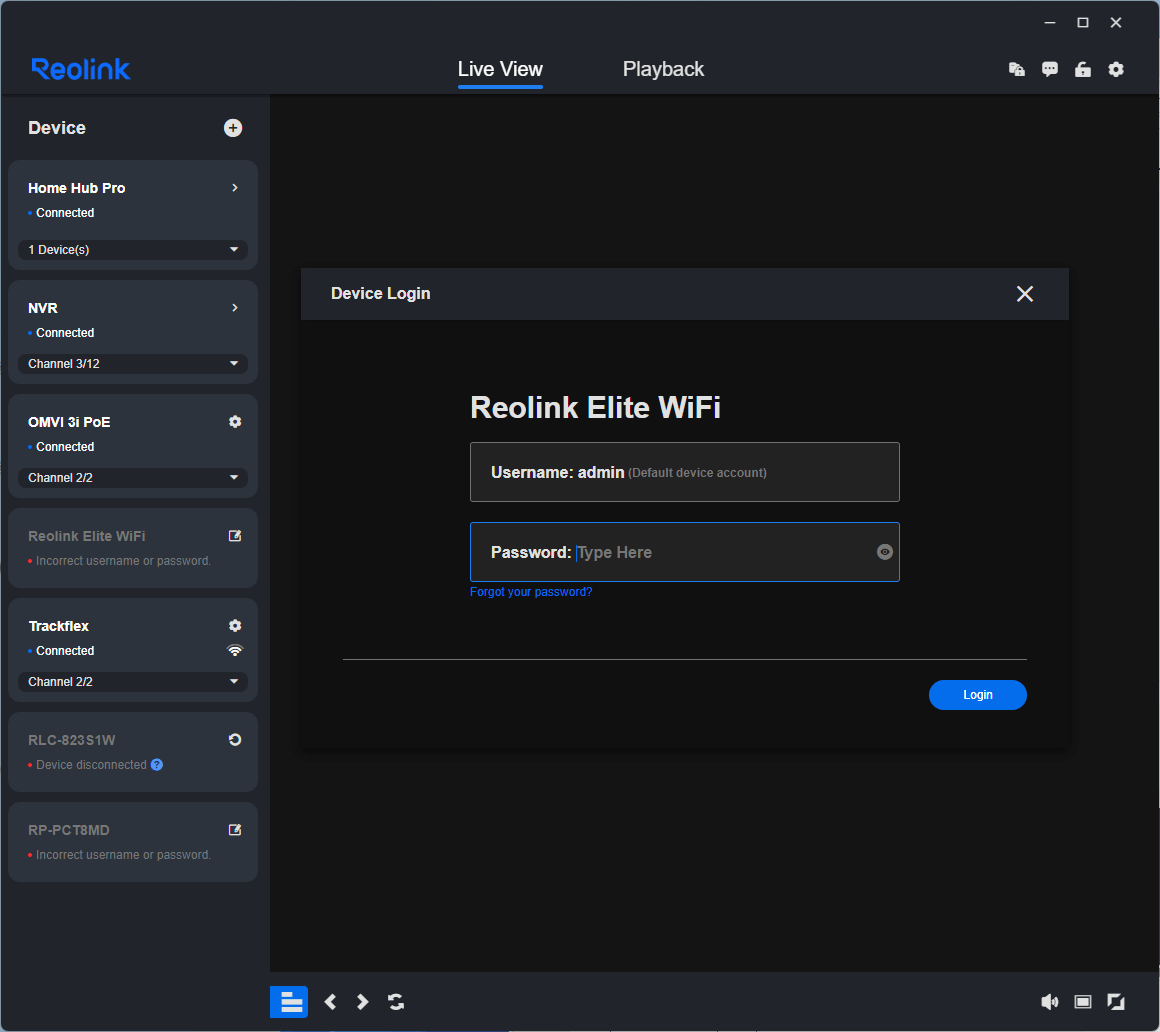The image size is (1160, 1032).
Task: Click the blue Login button
Action: tap(977, 695)
